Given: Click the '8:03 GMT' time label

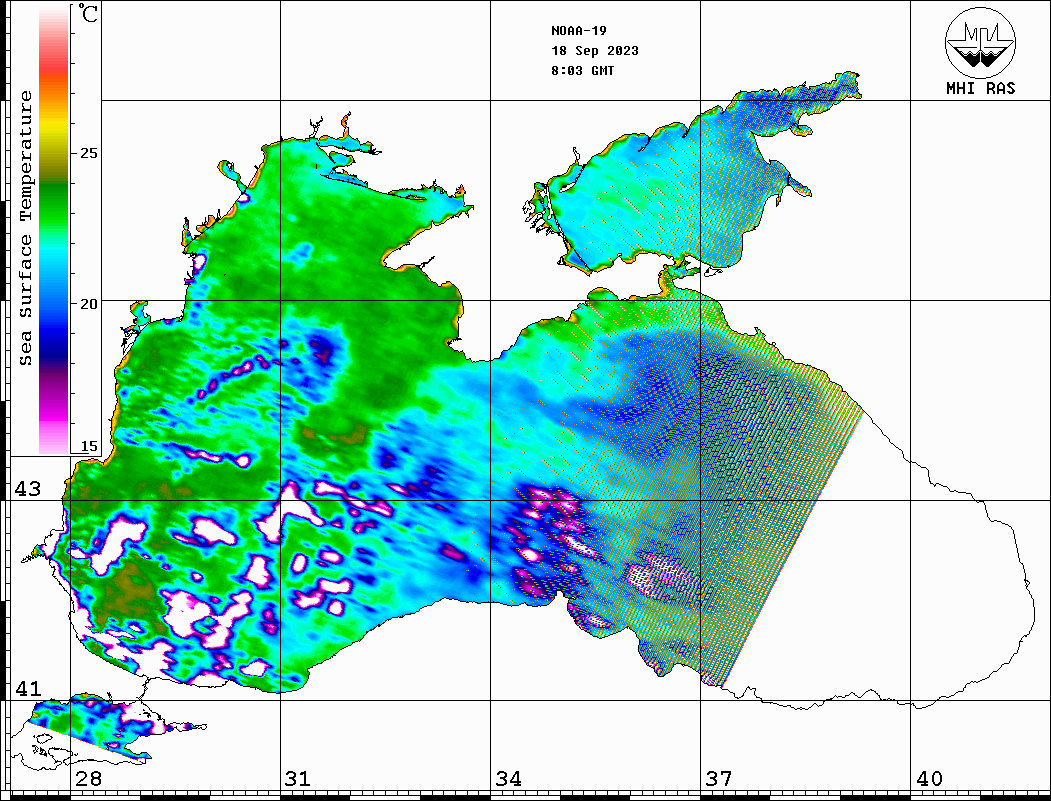Looking at the screenshot, I should point(582,70).
